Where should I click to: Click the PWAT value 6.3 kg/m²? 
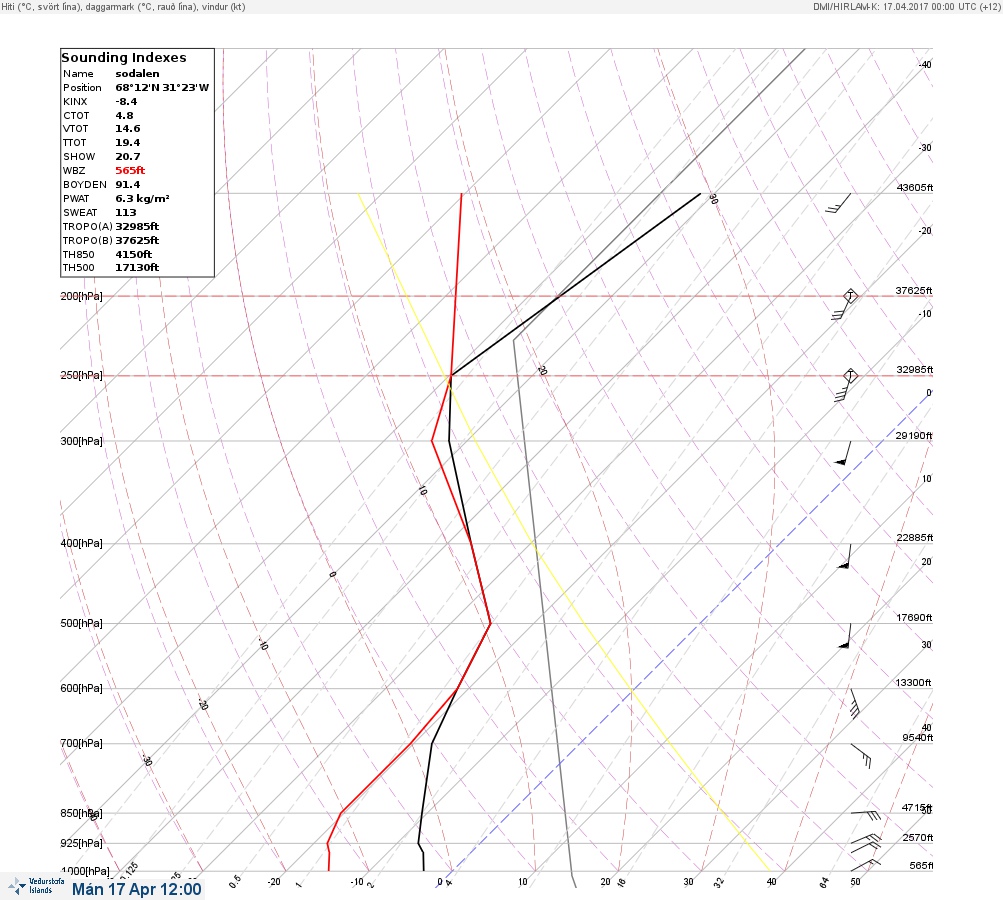click(x=142, y=199)
